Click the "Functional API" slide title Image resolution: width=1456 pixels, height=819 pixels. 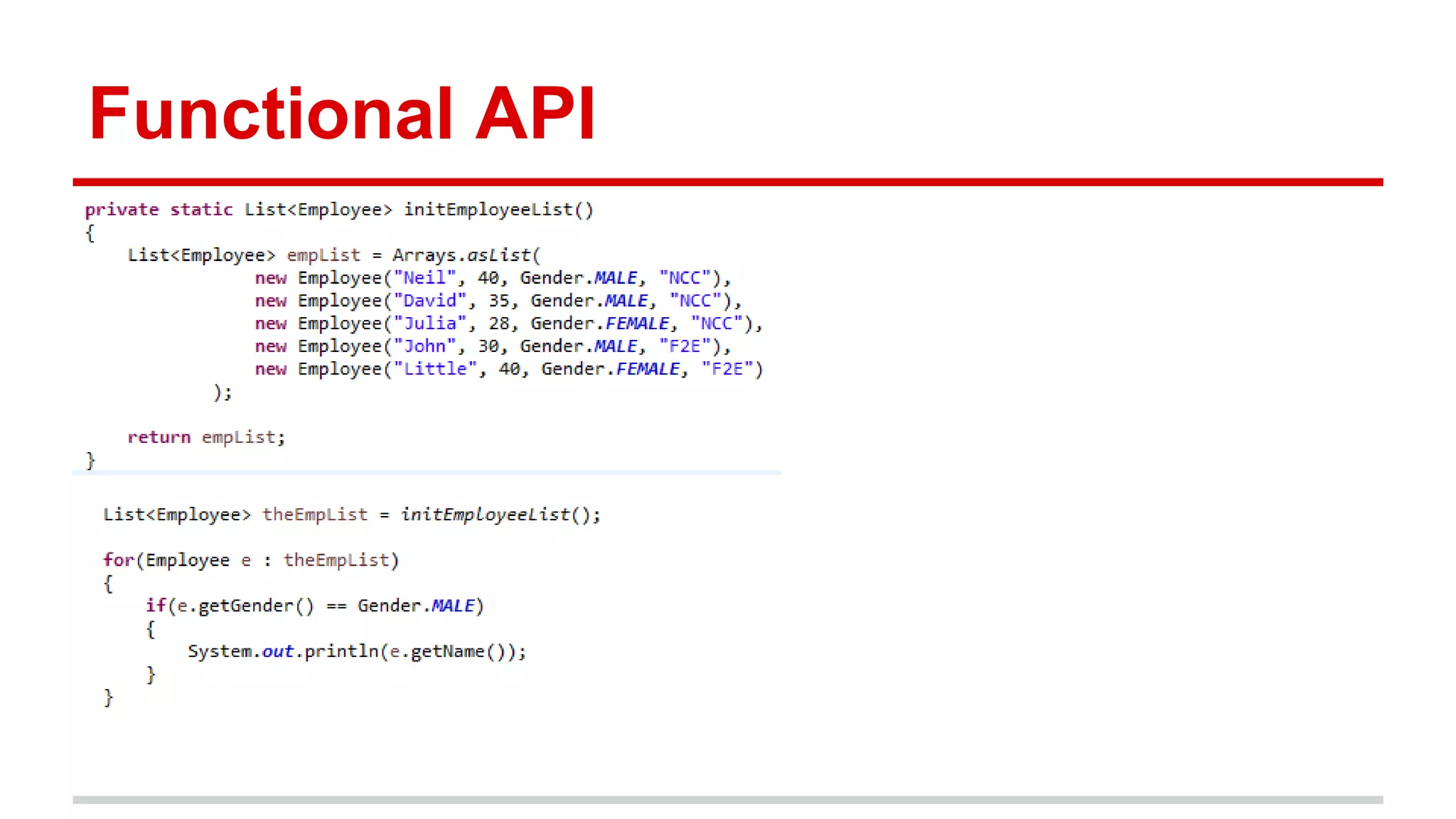pos(342,114)
